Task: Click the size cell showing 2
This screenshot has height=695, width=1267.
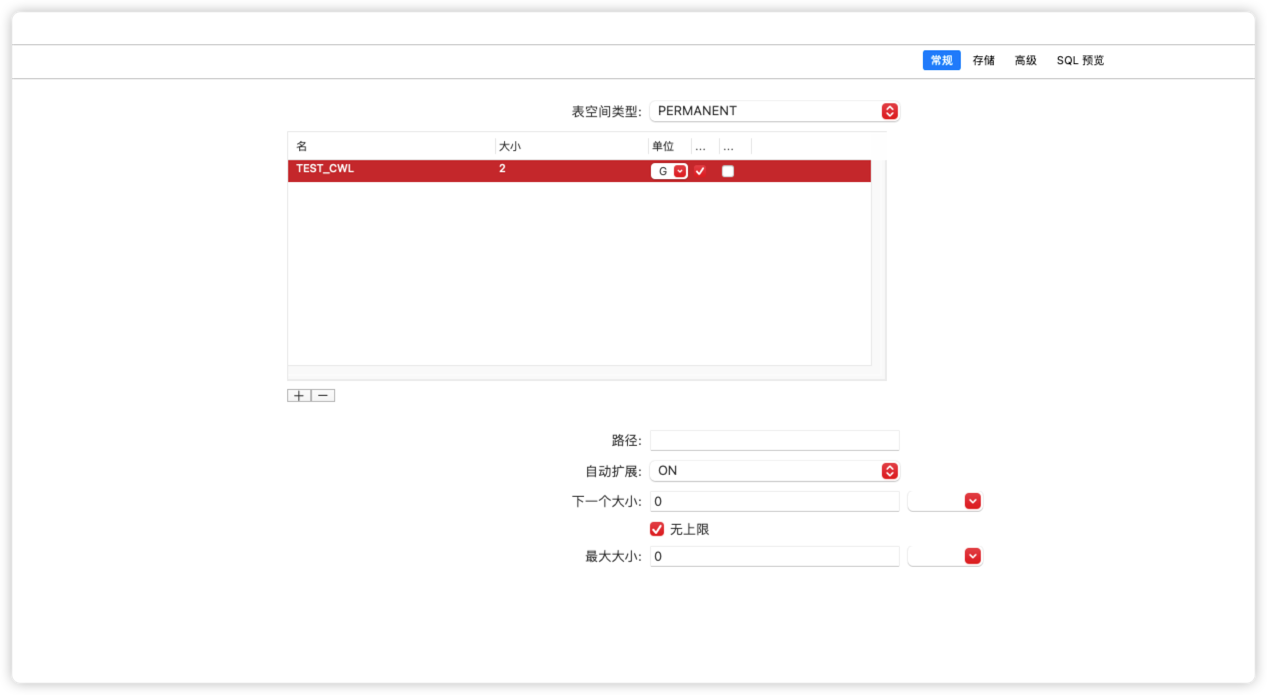Action: tap(571, 170)
